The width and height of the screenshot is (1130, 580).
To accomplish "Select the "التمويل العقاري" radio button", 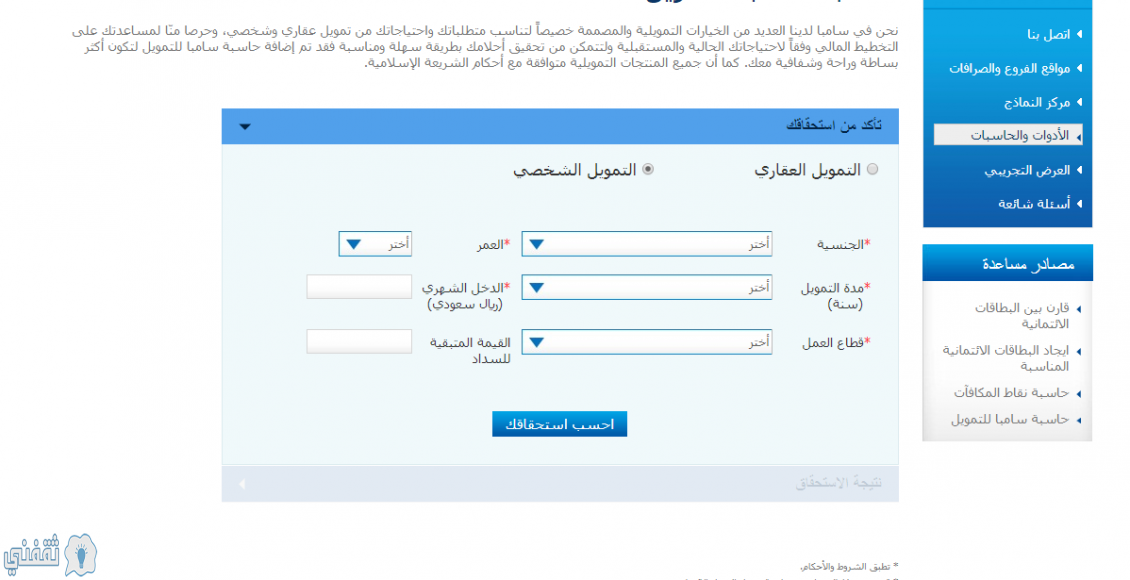I will coord(873,169).
